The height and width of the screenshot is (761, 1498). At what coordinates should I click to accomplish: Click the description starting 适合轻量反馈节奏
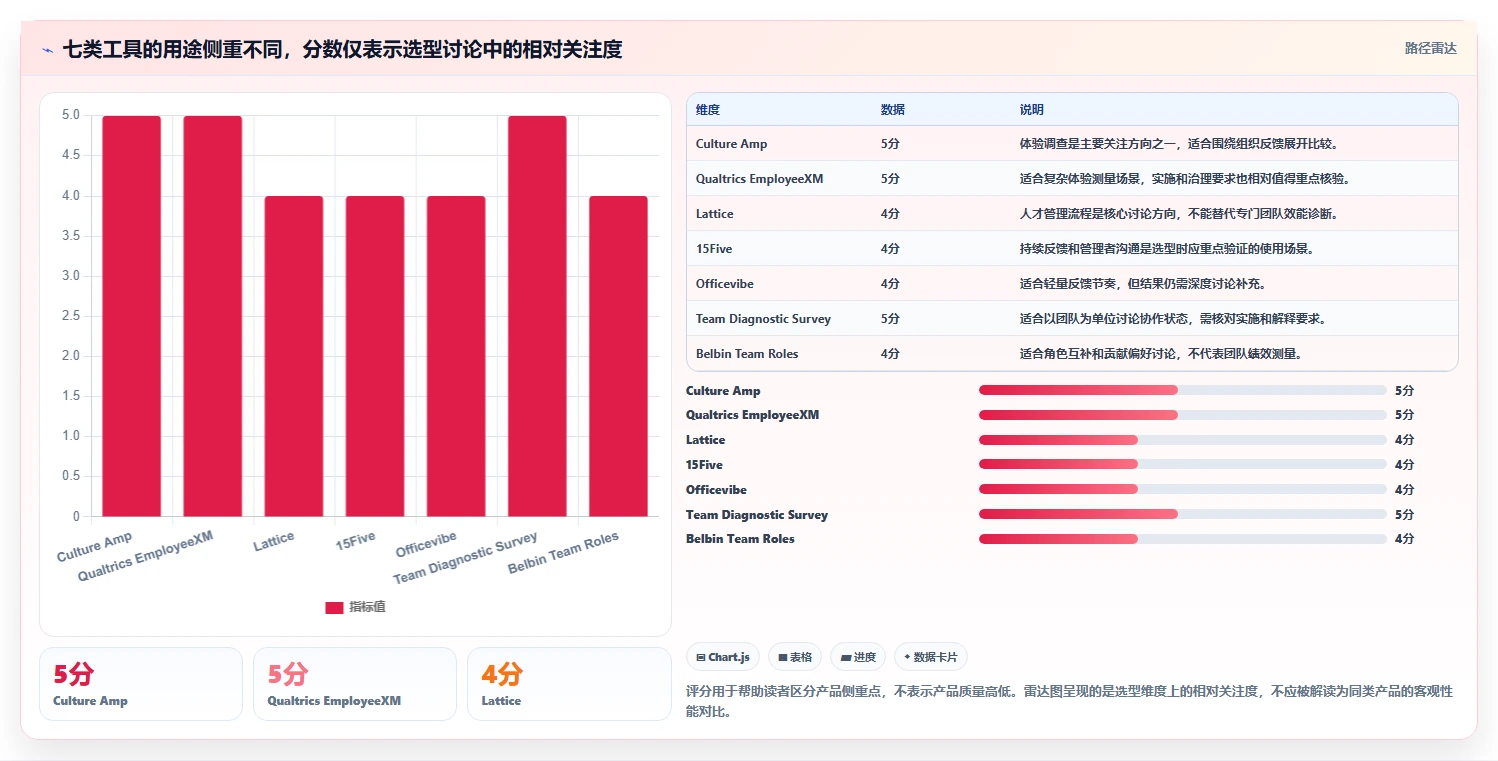point(1143,284)
